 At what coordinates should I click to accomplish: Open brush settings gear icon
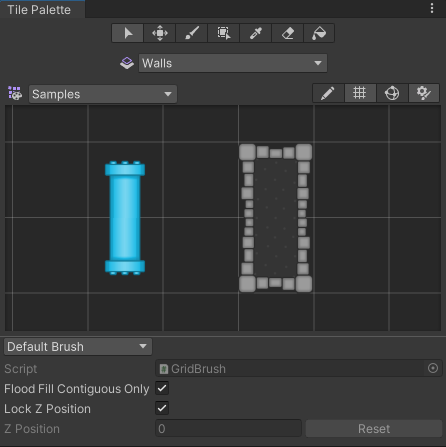[x=424, y=93]
